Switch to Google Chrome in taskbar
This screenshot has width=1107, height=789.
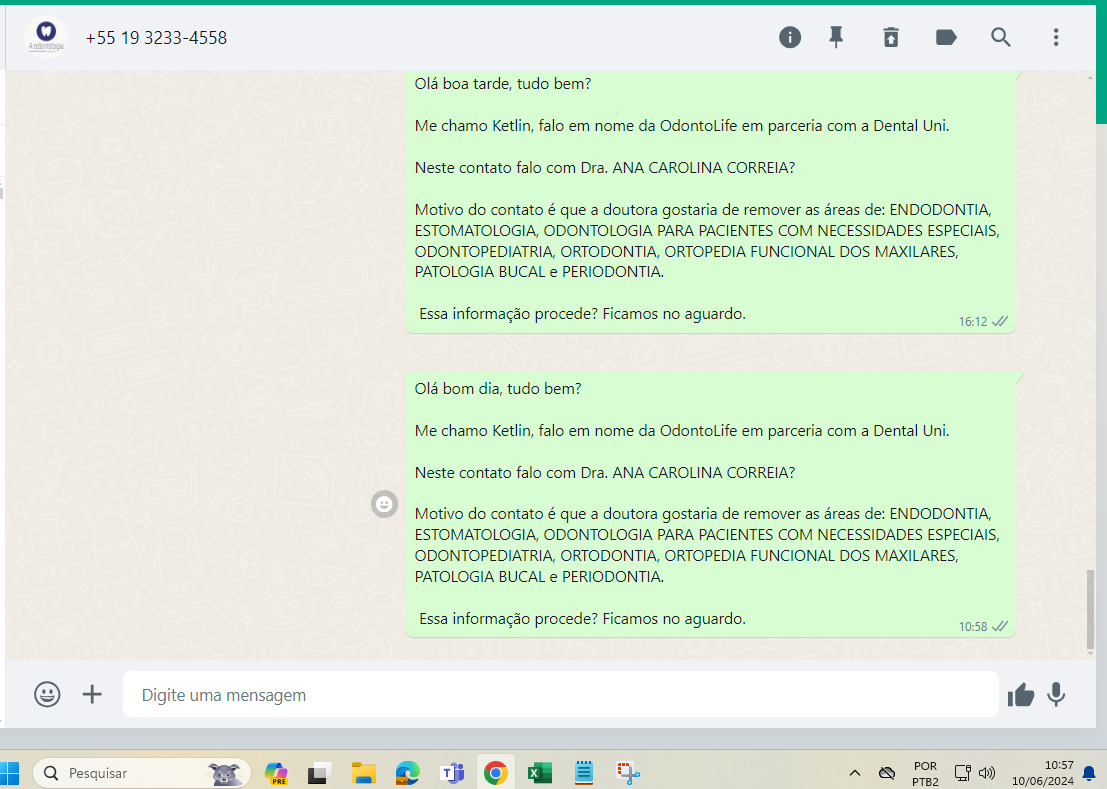(496, 773)
